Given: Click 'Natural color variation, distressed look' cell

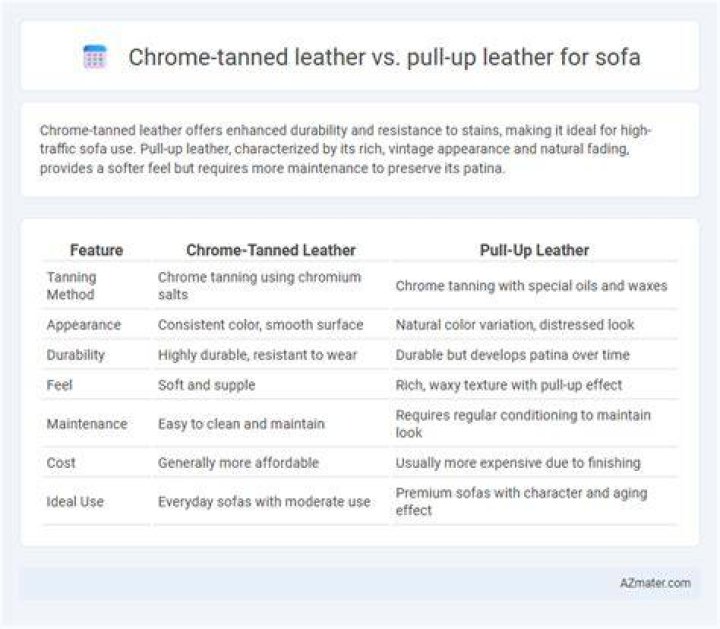Looking at the screenshot, I should (515, 325).
